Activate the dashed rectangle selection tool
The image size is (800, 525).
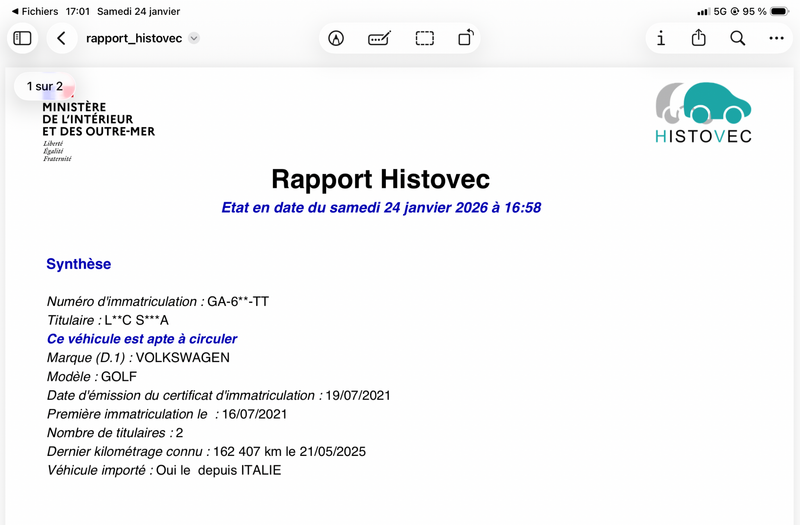[x=425, y=38]
